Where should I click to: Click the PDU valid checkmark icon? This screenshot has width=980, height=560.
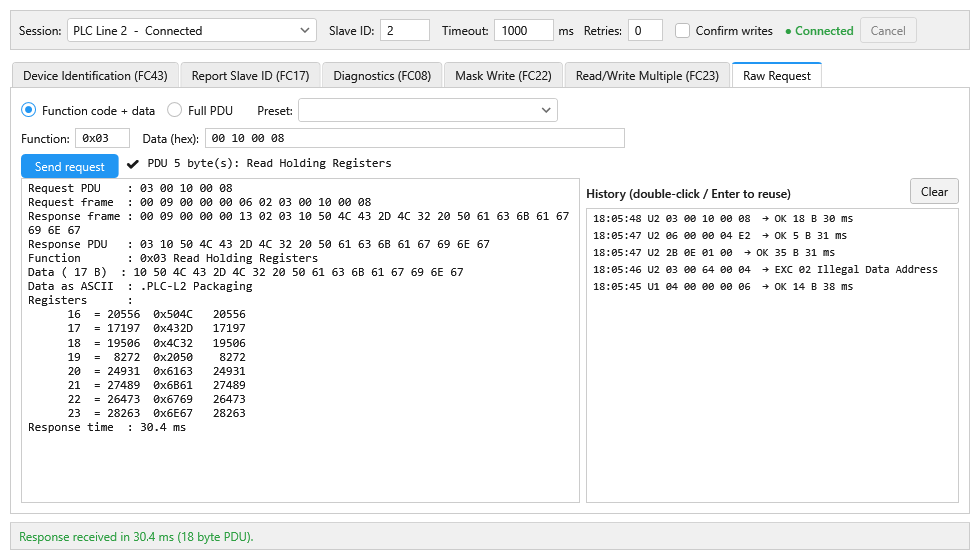[x=132, y=164]
